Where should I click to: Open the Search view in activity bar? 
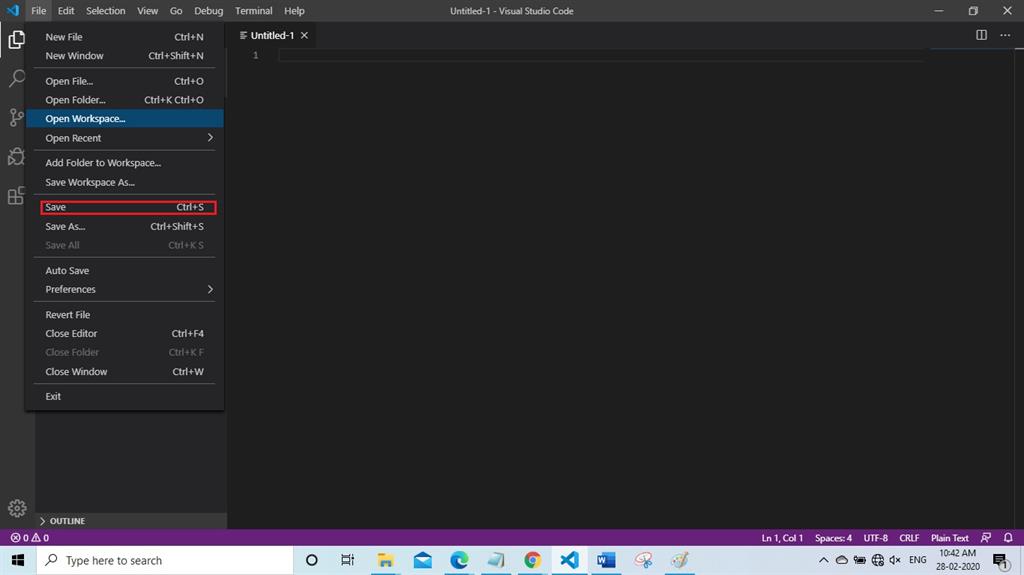(x=16, y=78)
